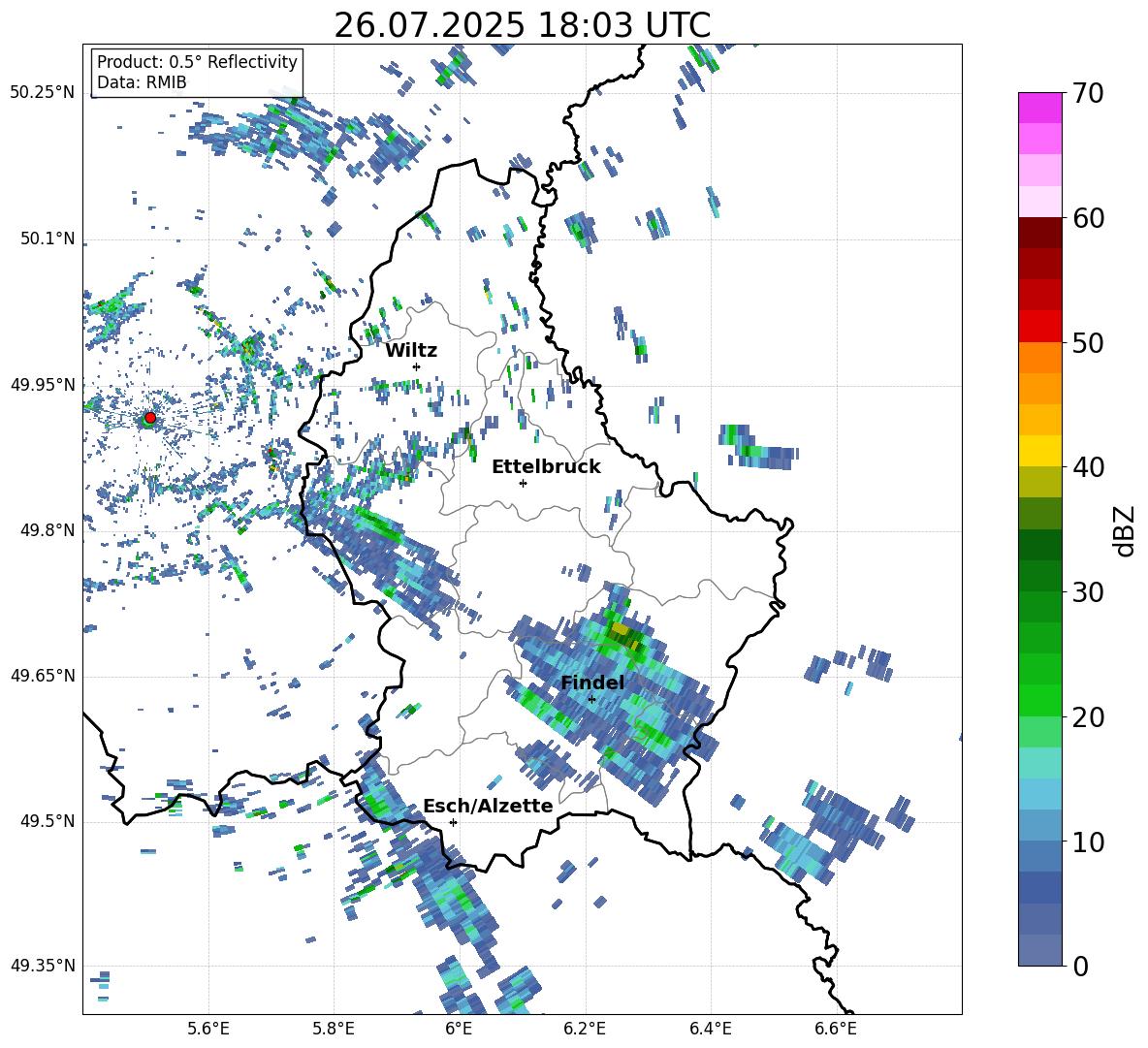Click the 6.2°E longitude label
This screenshot has width=1148, height=1048.
pyautogui.click(x=585, y=1029)
